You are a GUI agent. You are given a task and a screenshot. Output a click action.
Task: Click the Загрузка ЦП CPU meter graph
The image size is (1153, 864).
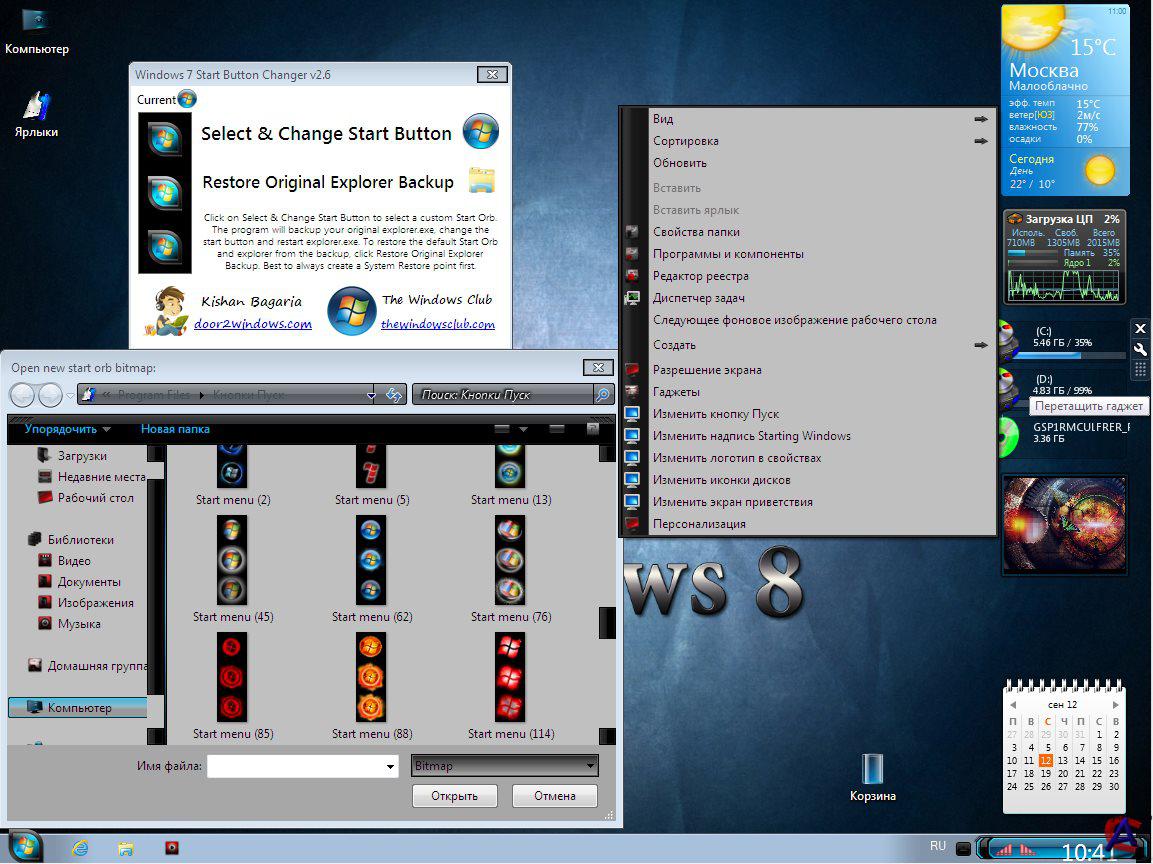(x=1063, y=286)
